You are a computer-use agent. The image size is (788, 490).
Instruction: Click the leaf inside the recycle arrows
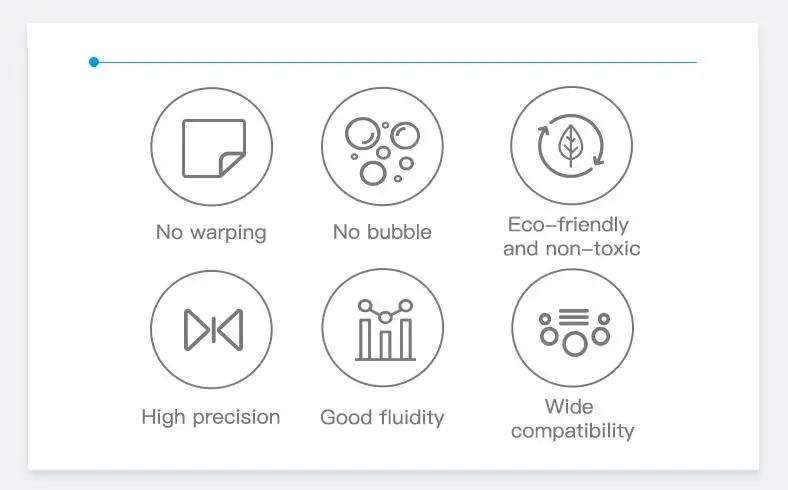570,145
